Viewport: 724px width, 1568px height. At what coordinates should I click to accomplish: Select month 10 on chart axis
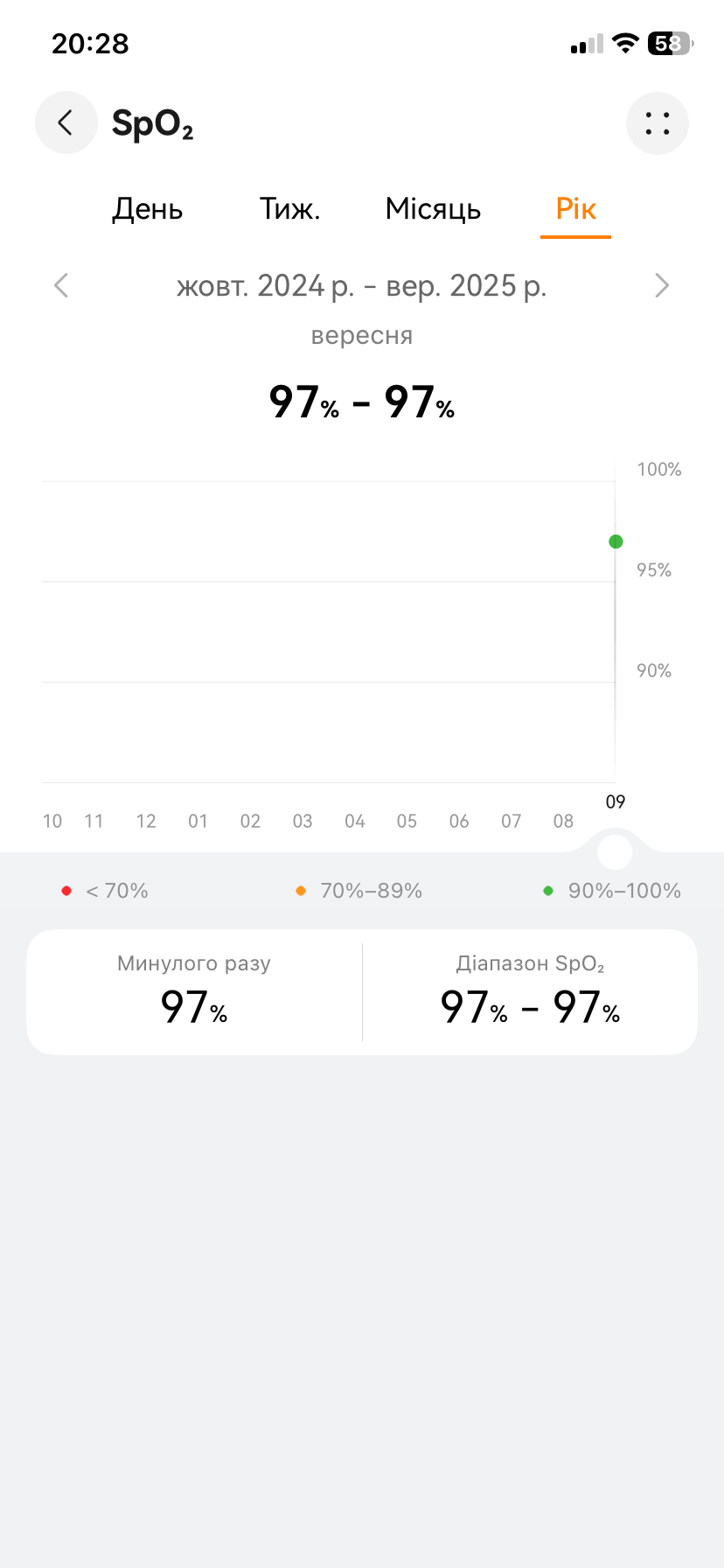[52, 821]
